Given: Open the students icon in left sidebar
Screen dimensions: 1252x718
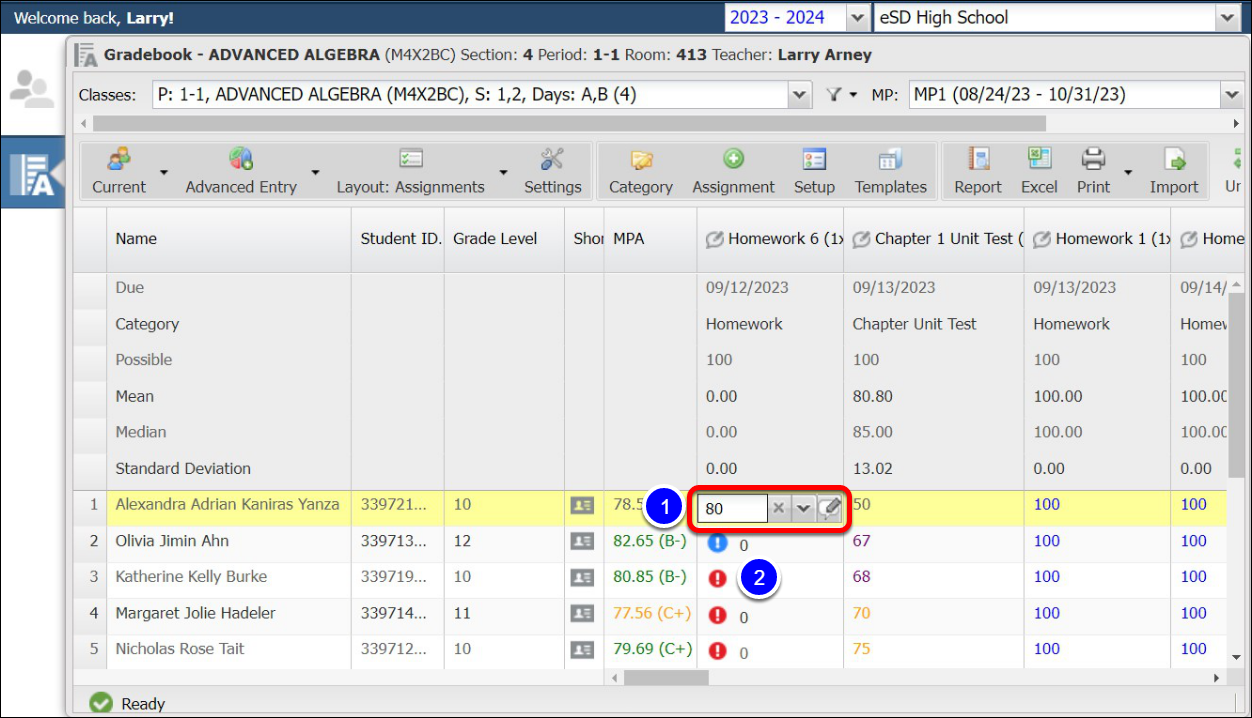Looking at the screenshot, I should coord(32,89).
